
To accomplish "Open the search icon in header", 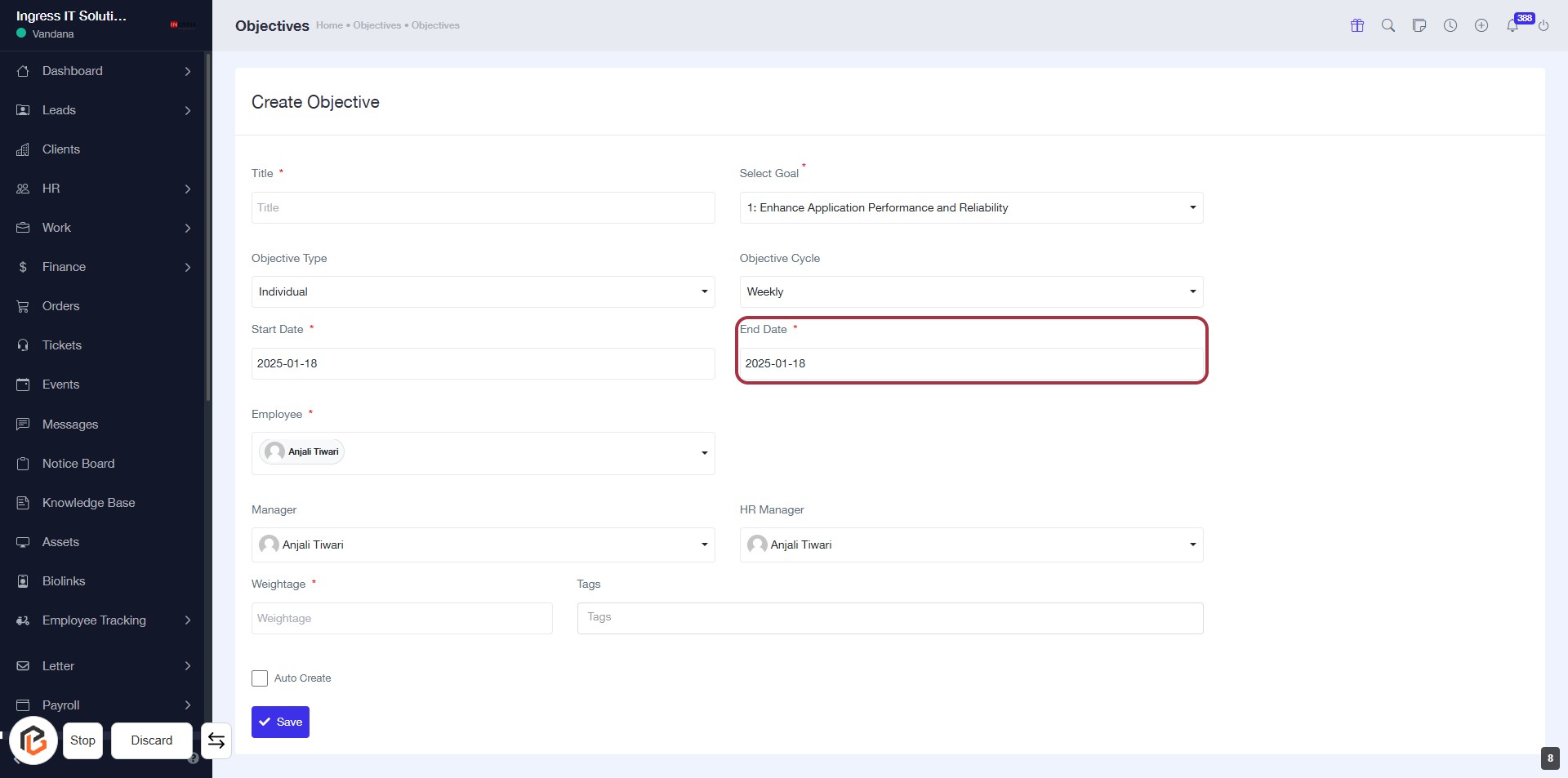I will tap(1388, 25).
